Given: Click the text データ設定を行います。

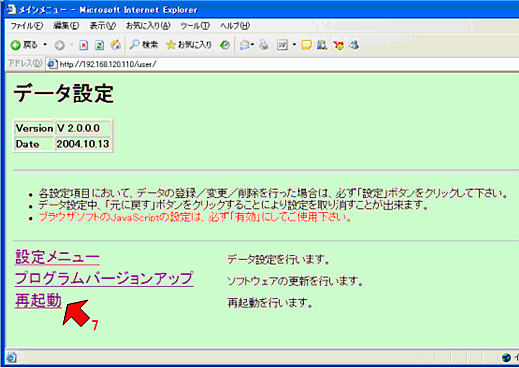Looking at the screenshot, I should tap(279, 259).
